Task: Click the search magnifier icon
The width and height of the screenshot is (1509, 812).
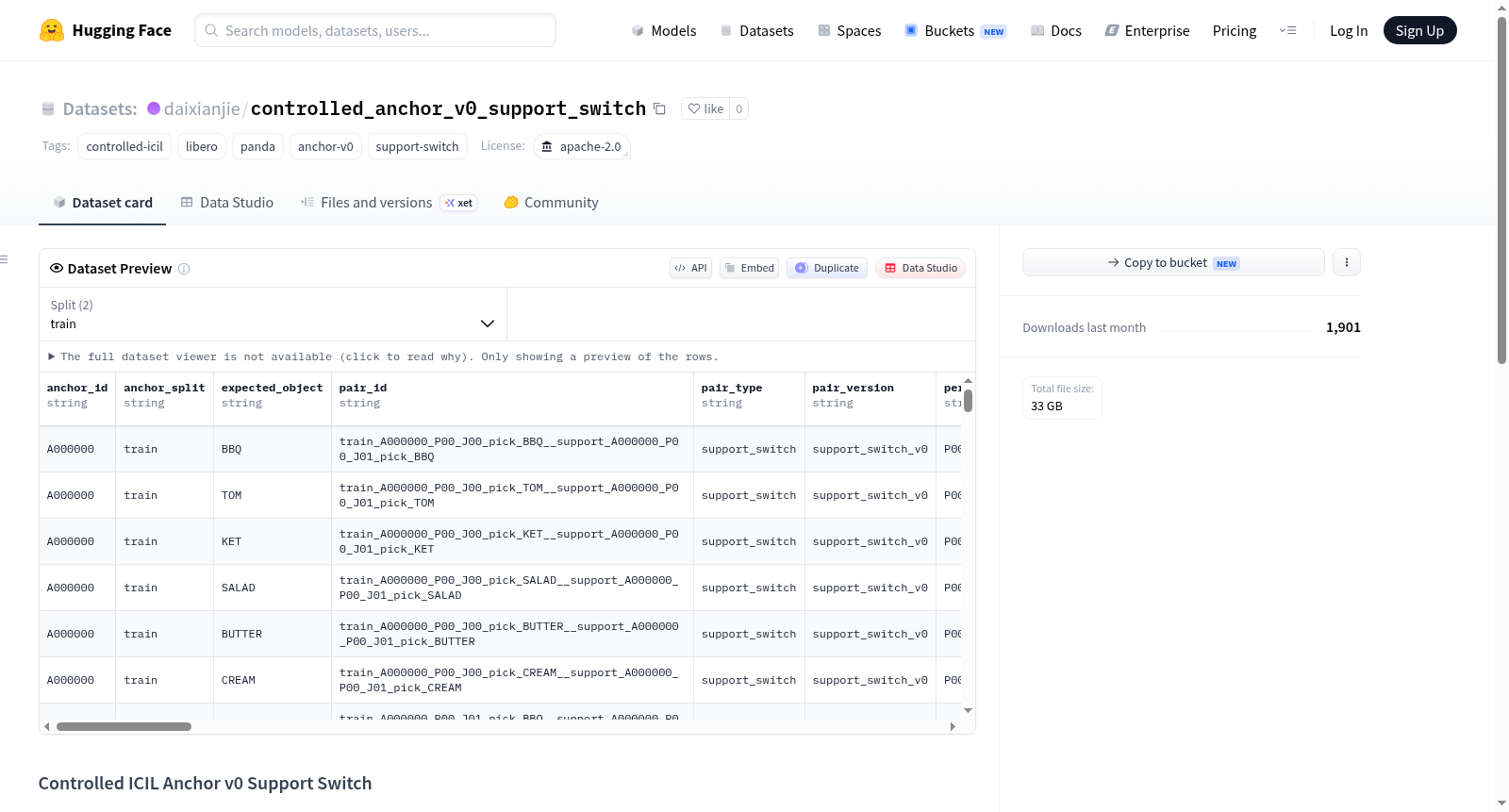Action: 211,30
